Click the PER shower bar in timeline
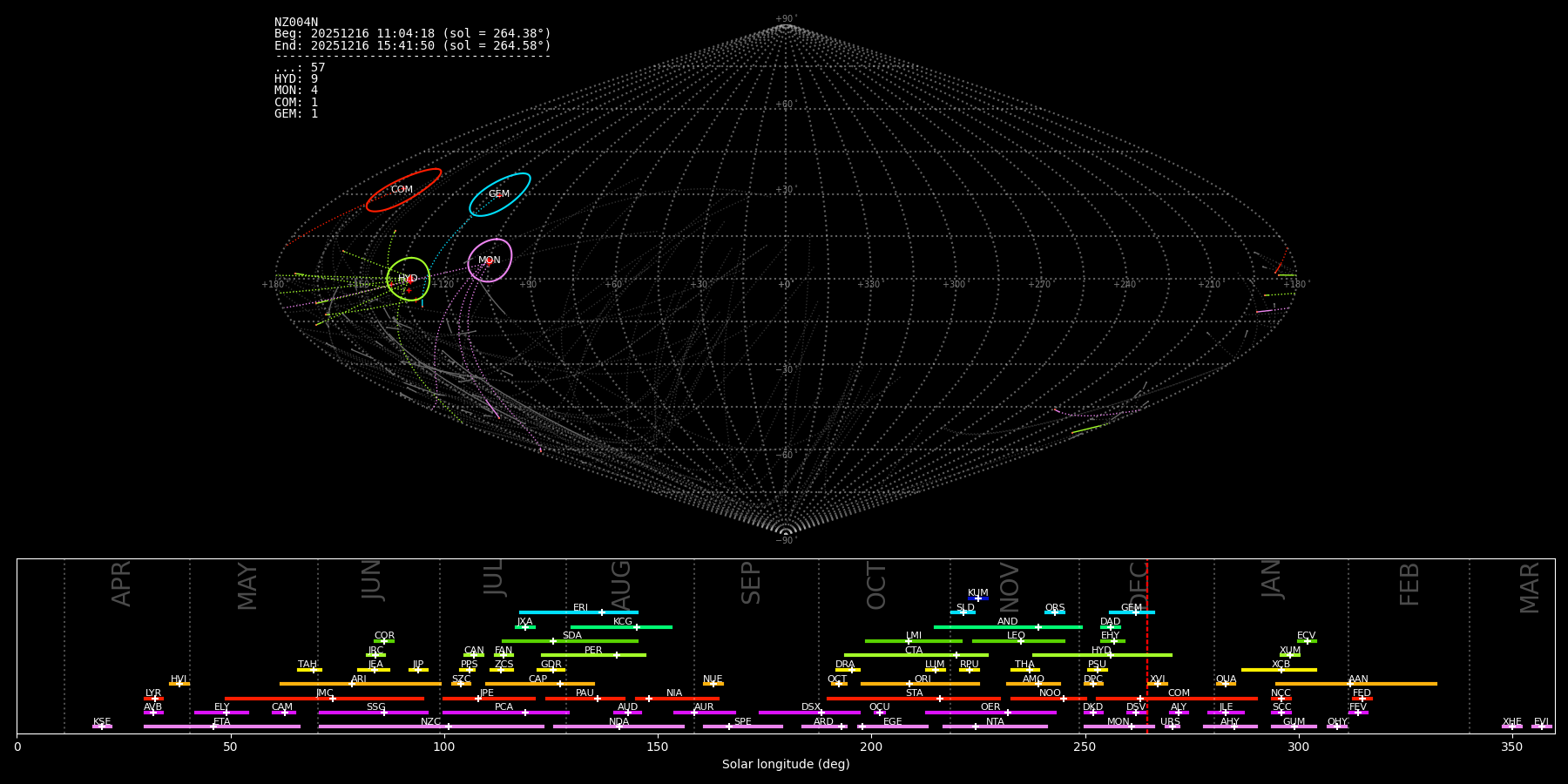 pos(593,655)
